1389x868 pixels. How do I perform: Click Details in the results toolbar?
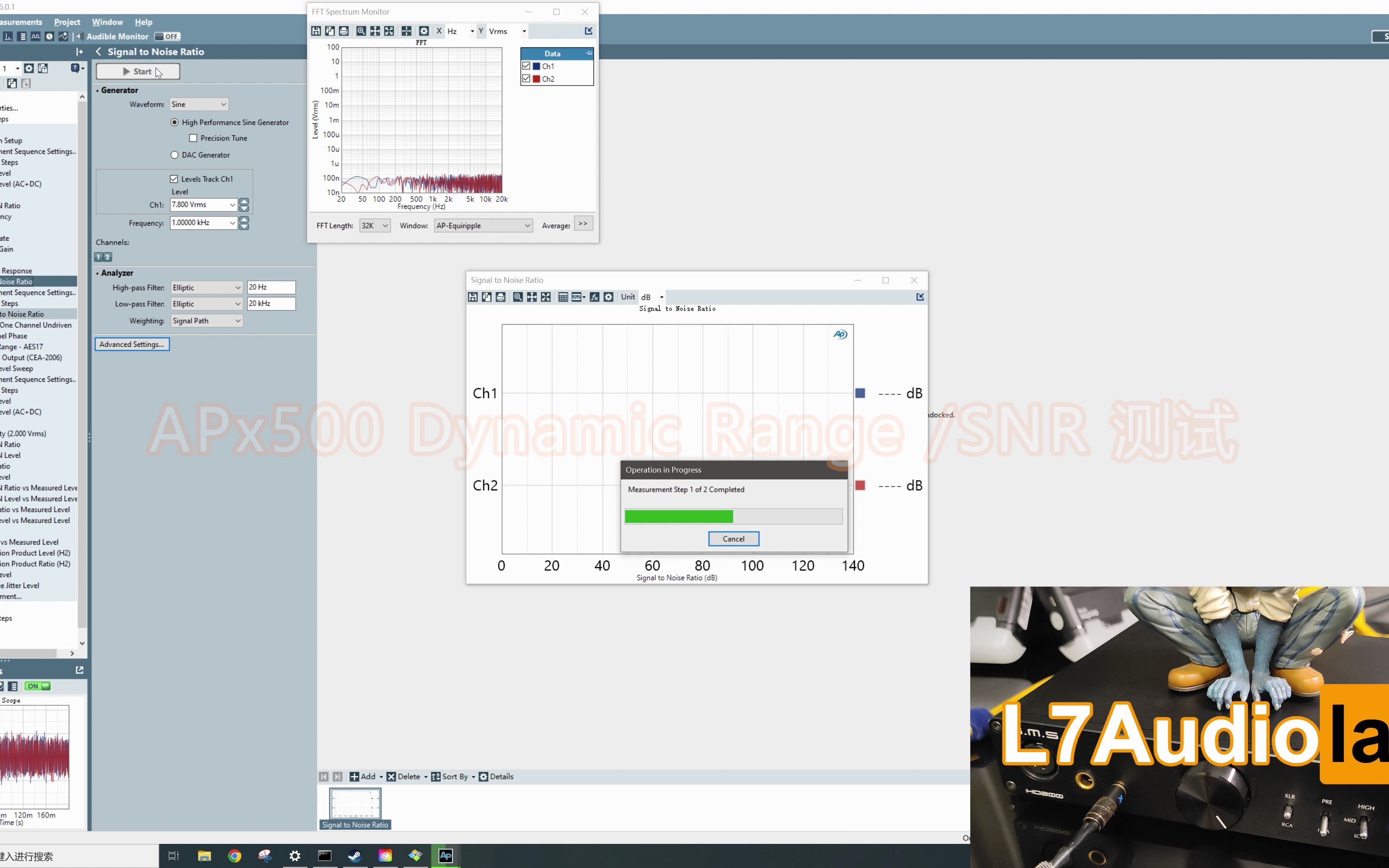tap(496, 777)
